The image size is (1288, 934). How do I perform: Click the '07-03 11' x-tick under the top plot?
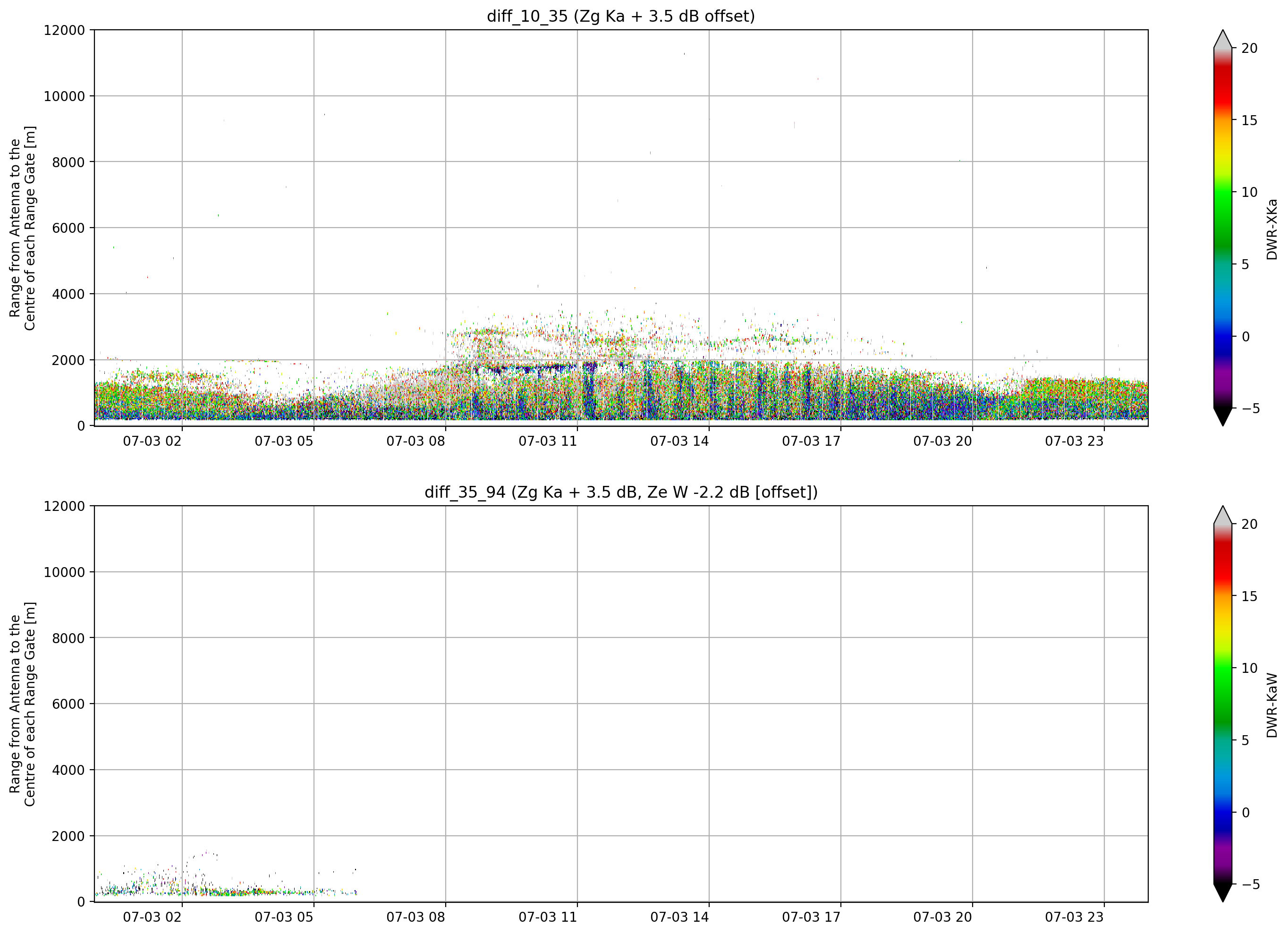click(548, 442)
